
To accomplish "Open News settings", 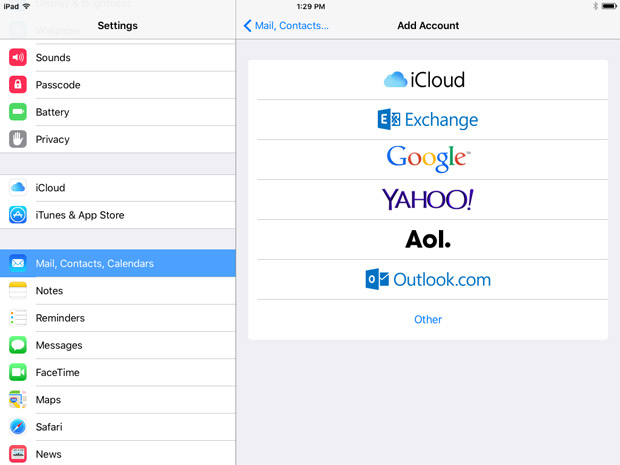I will [x=117, y=454].
